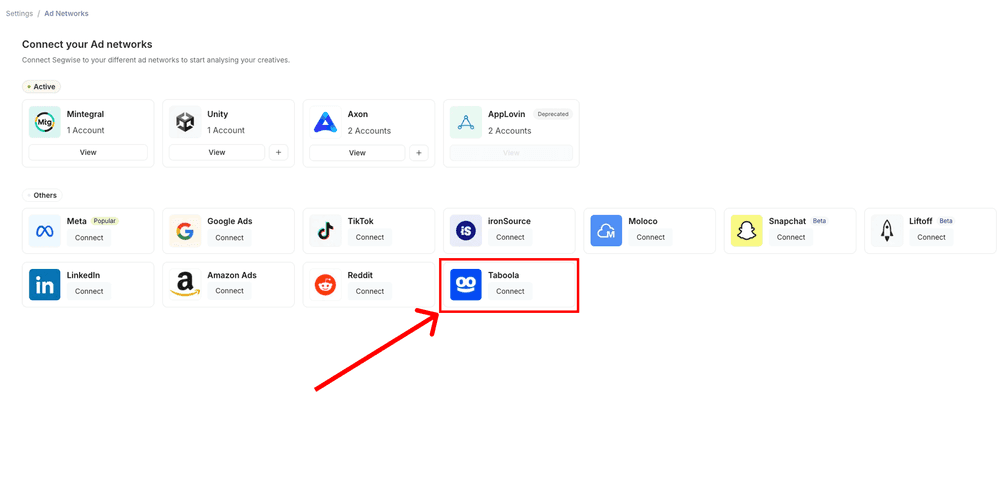Click the Meta logo icon
The image size is (1000, 490).
45,230
